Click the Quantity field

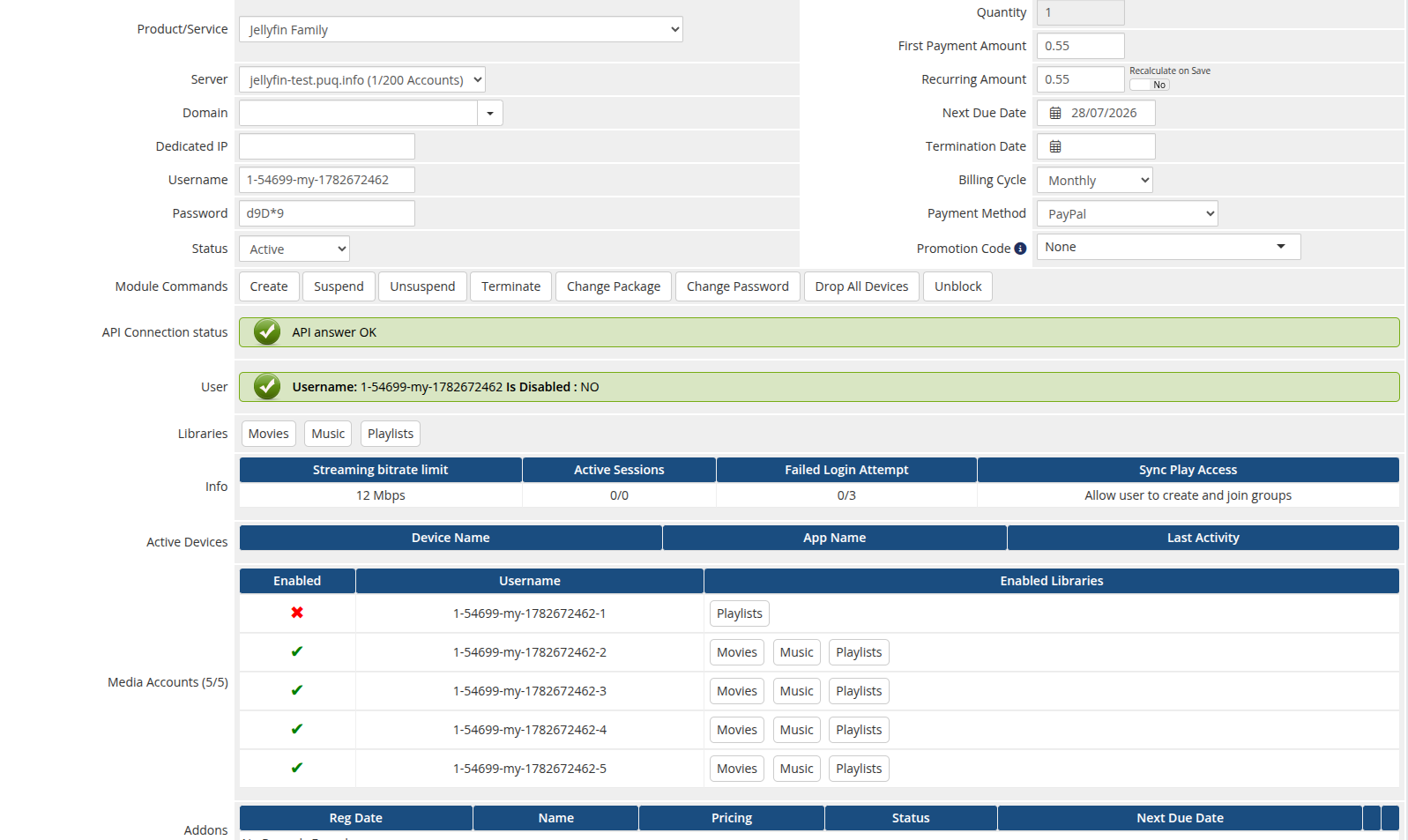pyautogui.click(x=1080, y=12)
